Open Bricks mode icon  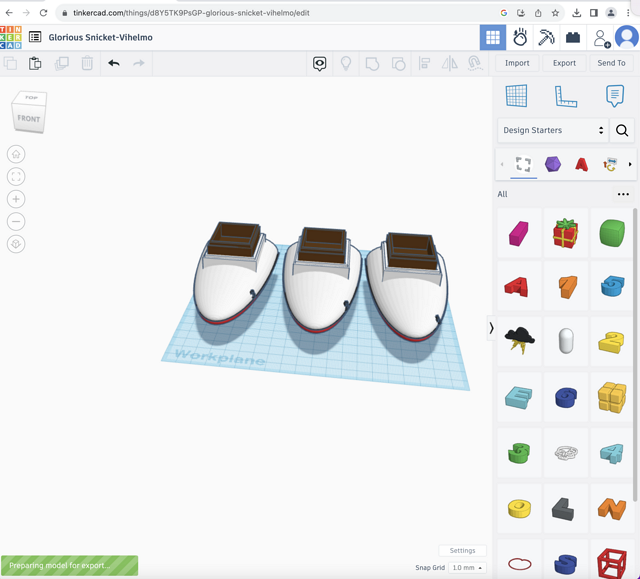click(x=573, y=37)
